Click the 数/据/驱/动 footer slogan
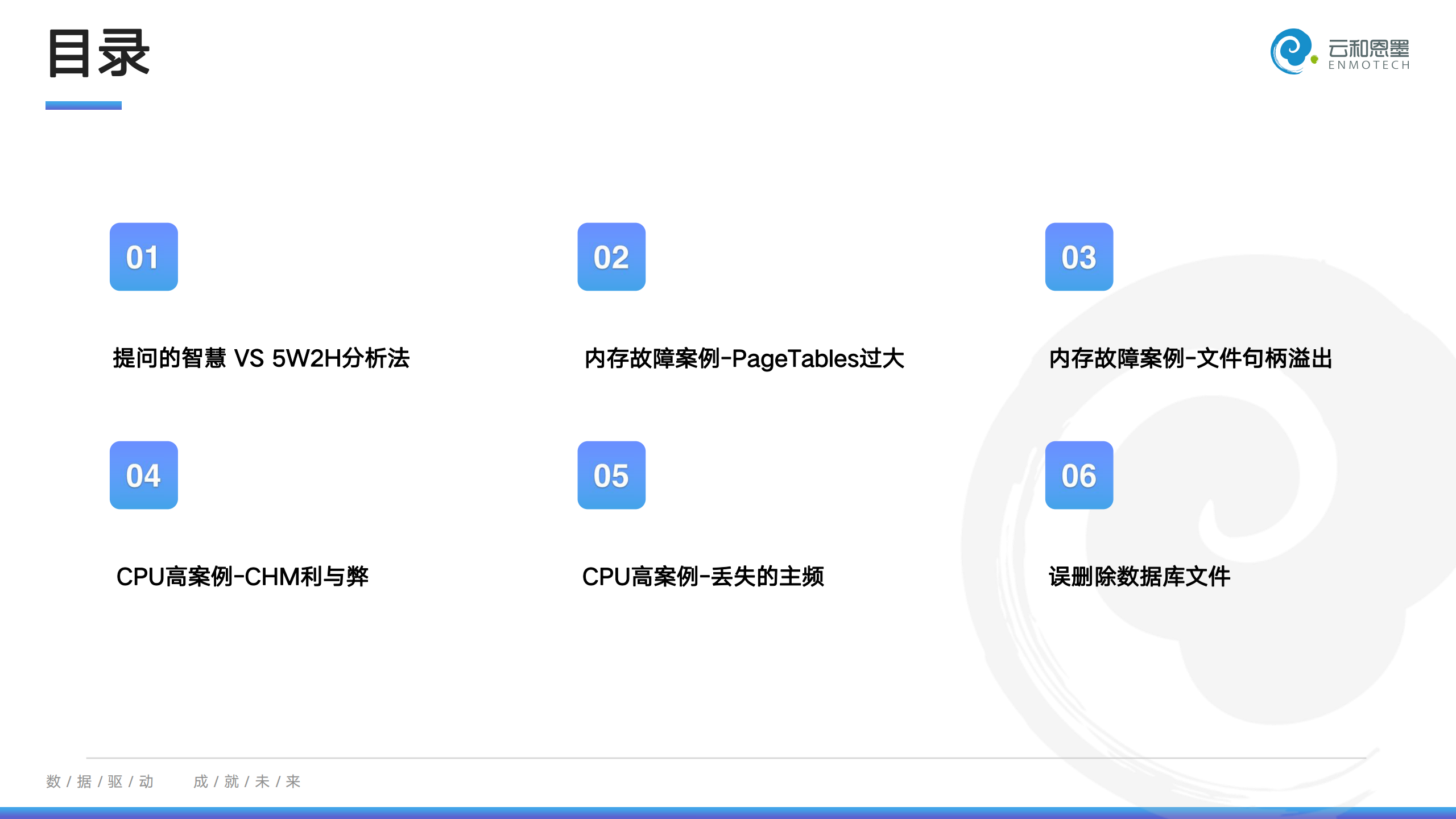1456x819 pixels. coord(100,781)
